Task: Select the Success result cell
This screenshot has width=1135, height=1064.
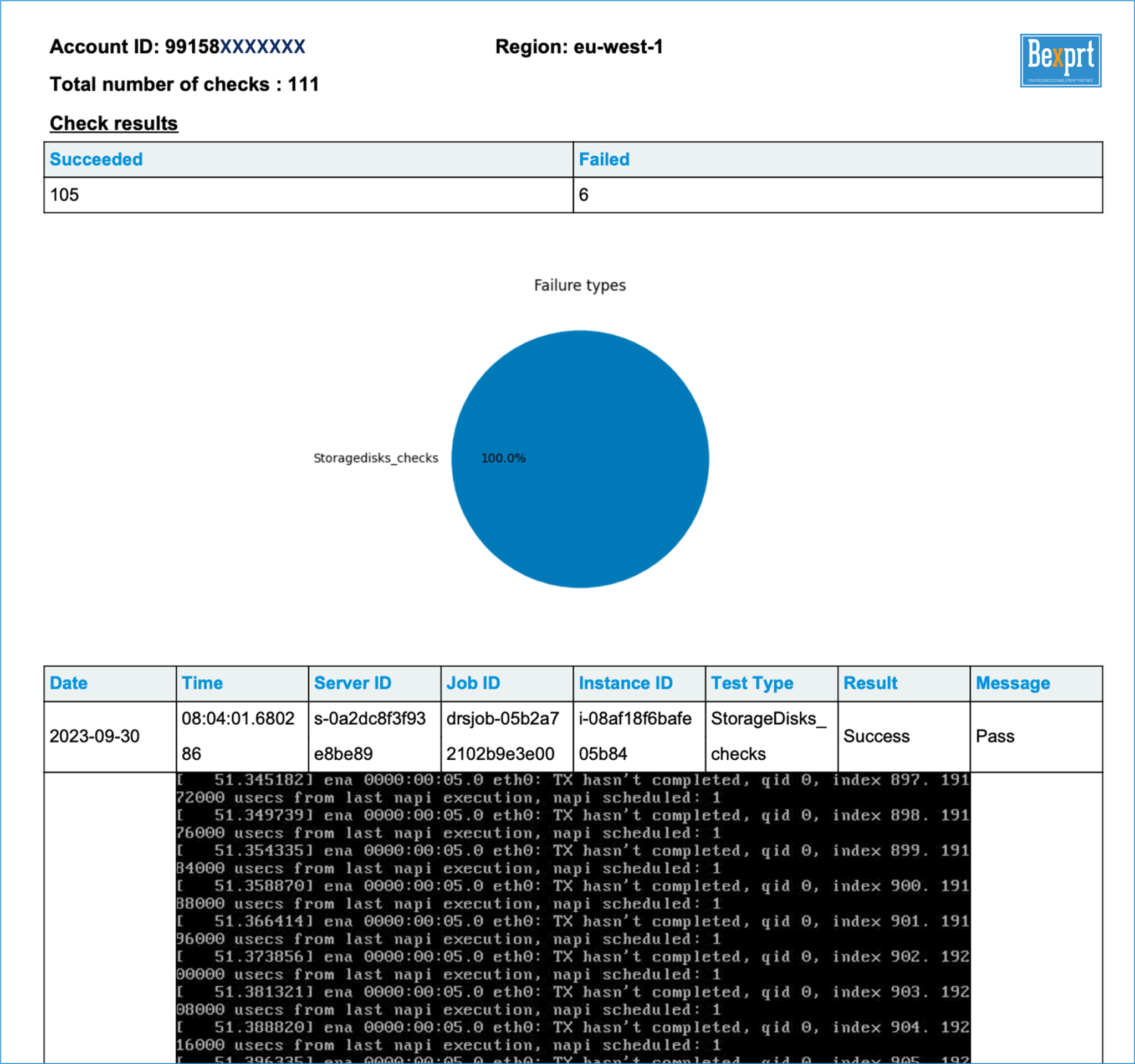Action: pos(877,736)
